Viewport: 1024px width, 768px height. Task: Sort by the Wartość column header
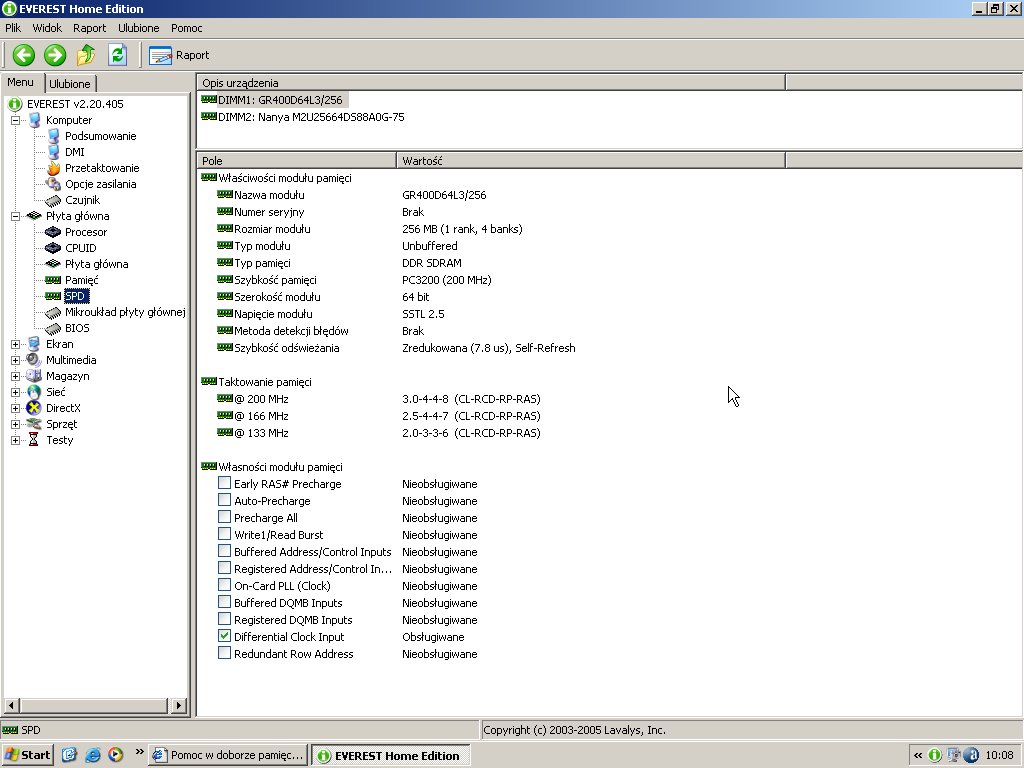(590, 161)
